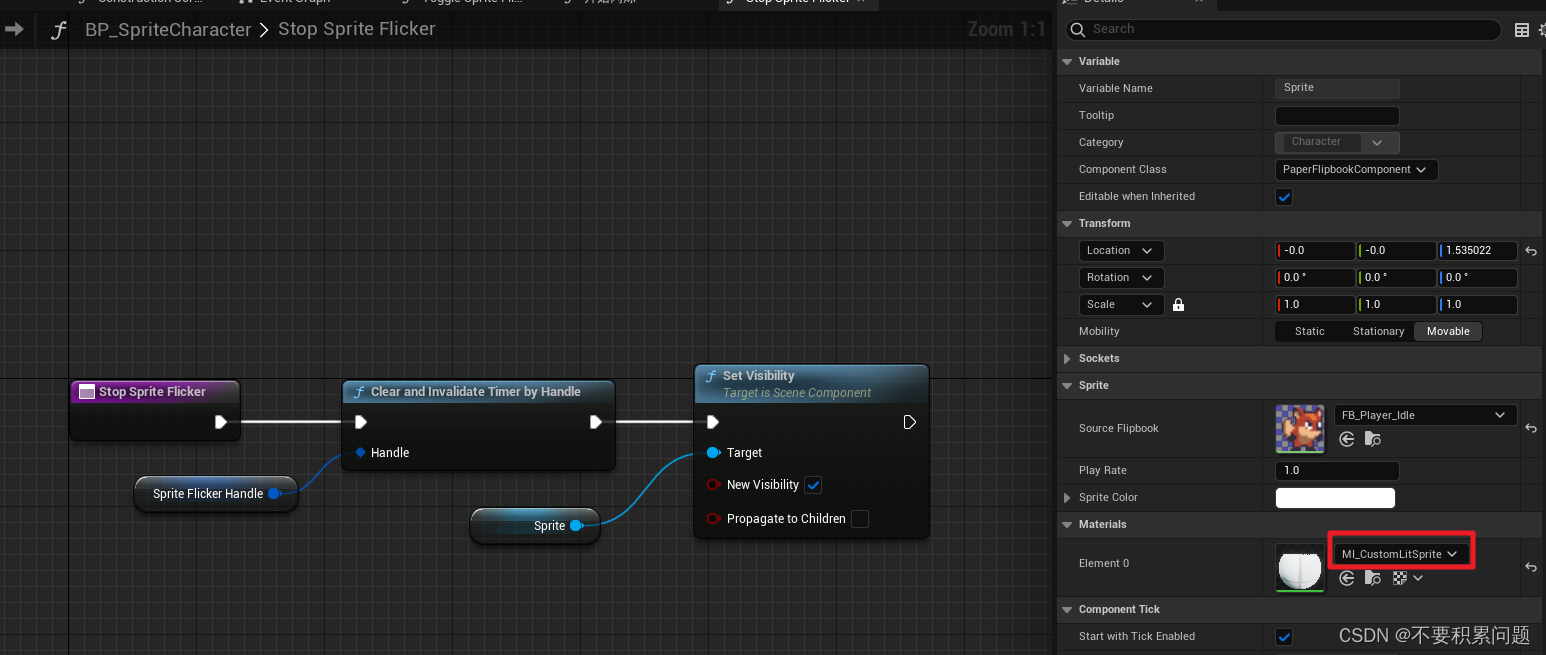1546x655 pixels.
Task: Click the Target pin on Set Visibility
Action: (713, 453)
